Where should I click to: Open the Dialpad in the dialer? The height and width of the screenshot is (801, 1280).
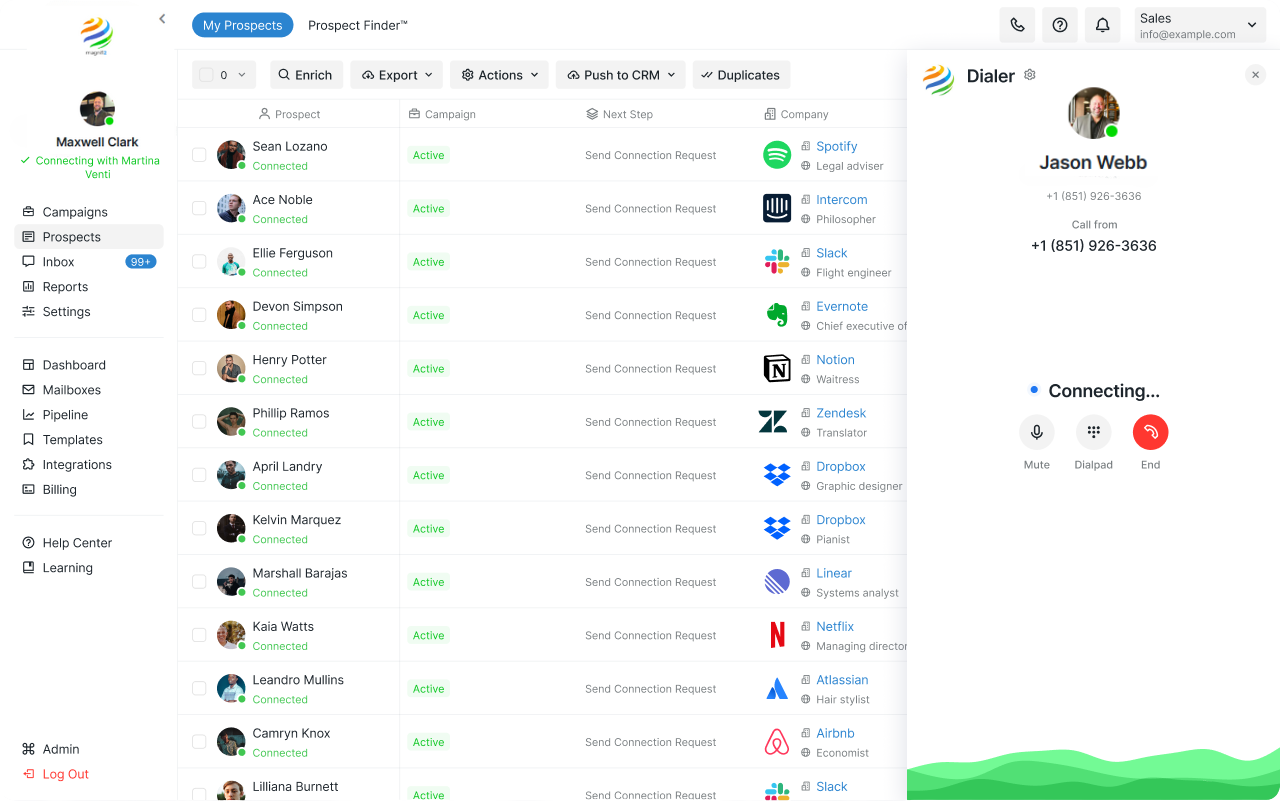(x=1093, y=432)
